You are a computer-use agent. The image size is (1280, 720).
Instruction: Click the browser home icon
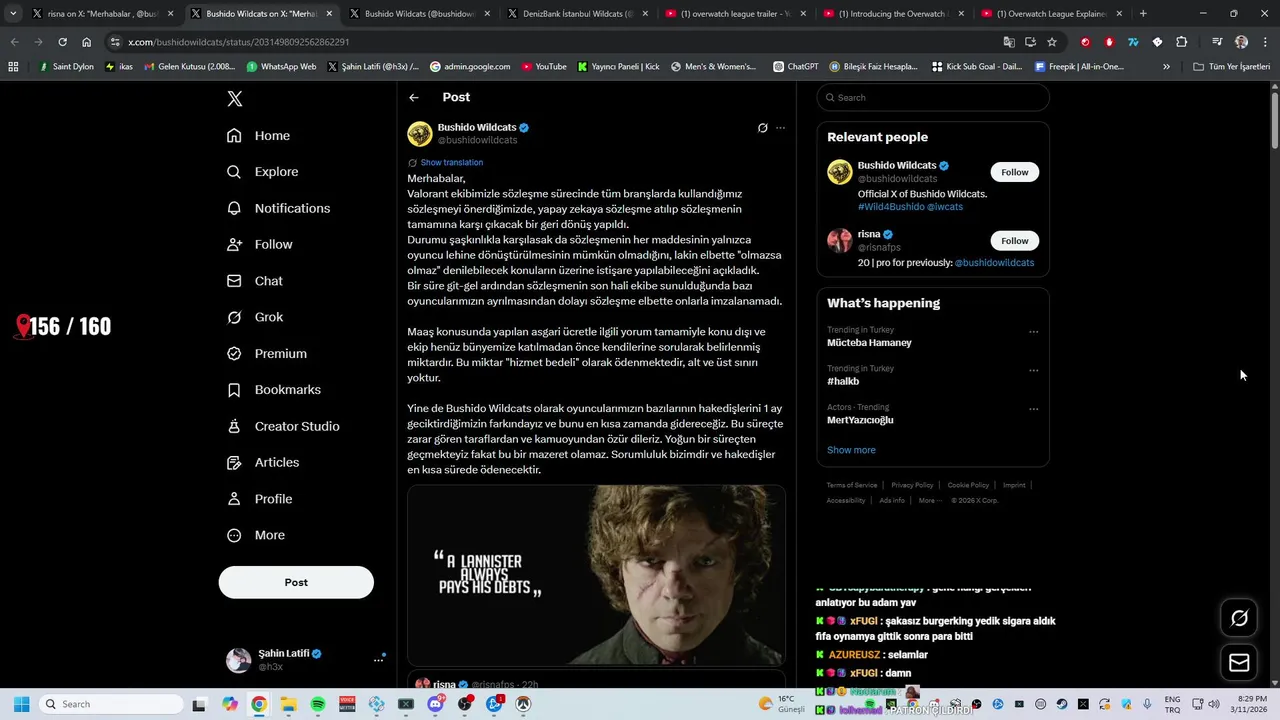(x=87, y=42)
